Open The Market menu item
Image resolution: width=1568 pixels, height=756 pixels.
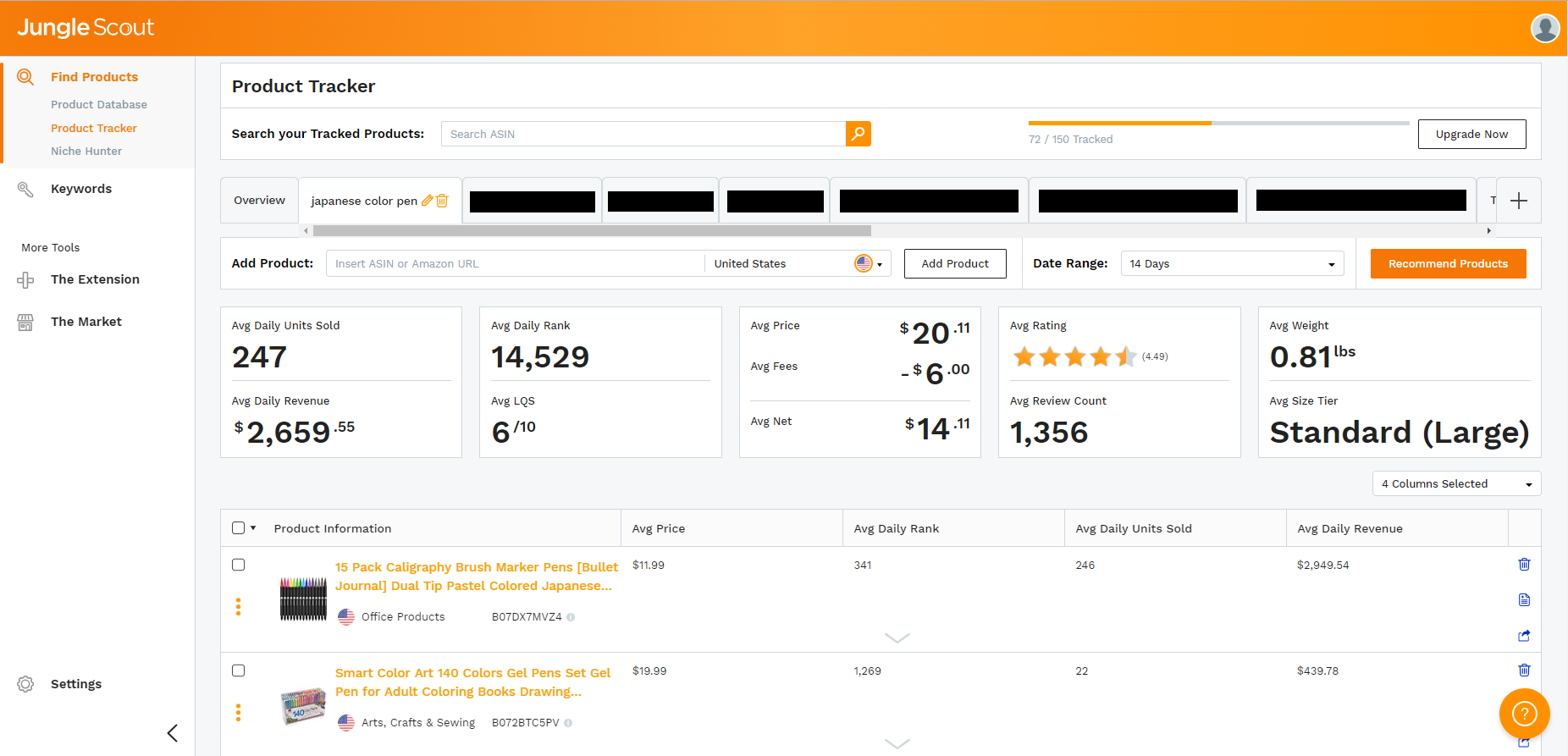point(86,322)
